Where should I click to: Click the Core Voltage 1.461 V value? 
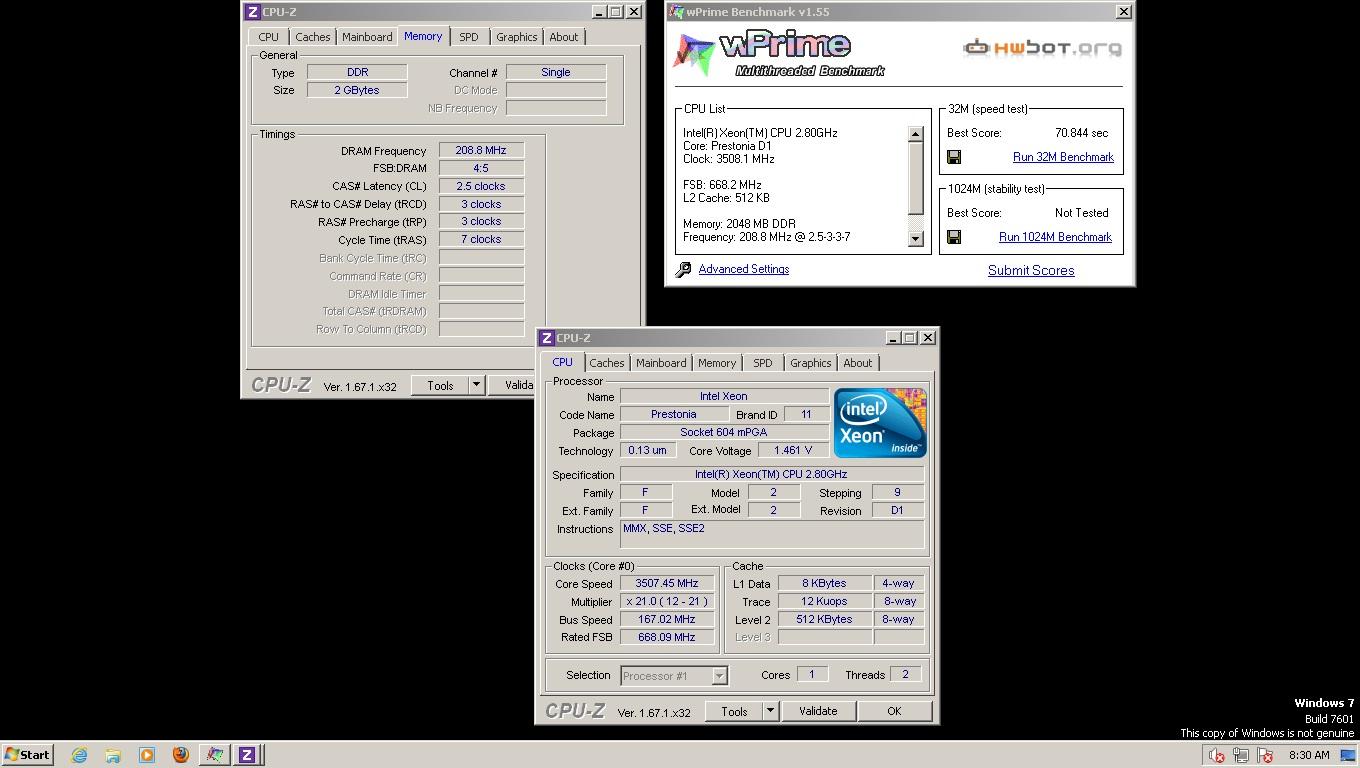[x=793, y=450]
